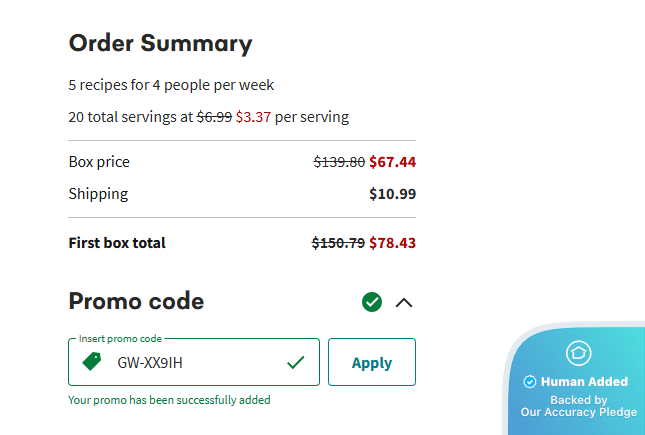This screenshot has width=645, height=435.
Task: Click the discounted $78.43 first box total
Action: click(x=392, y=243)
